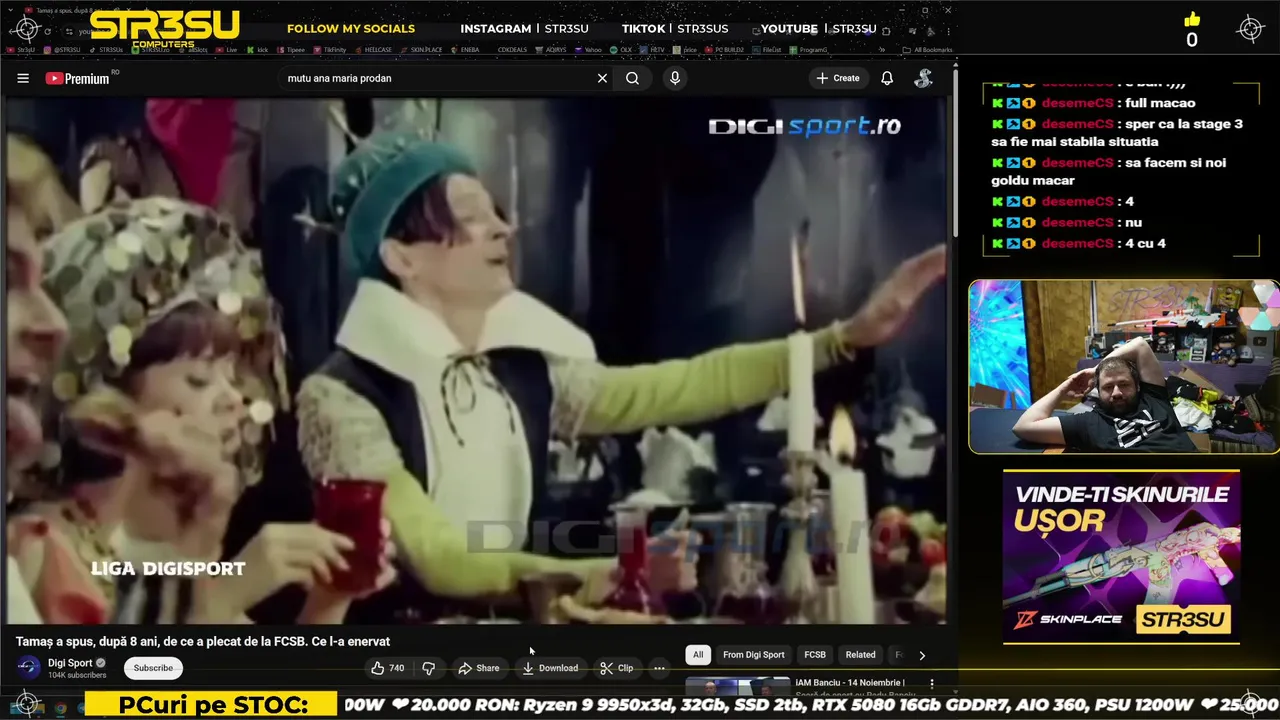Share the video
Viewport: 1280px width, 720px height.
478,668
